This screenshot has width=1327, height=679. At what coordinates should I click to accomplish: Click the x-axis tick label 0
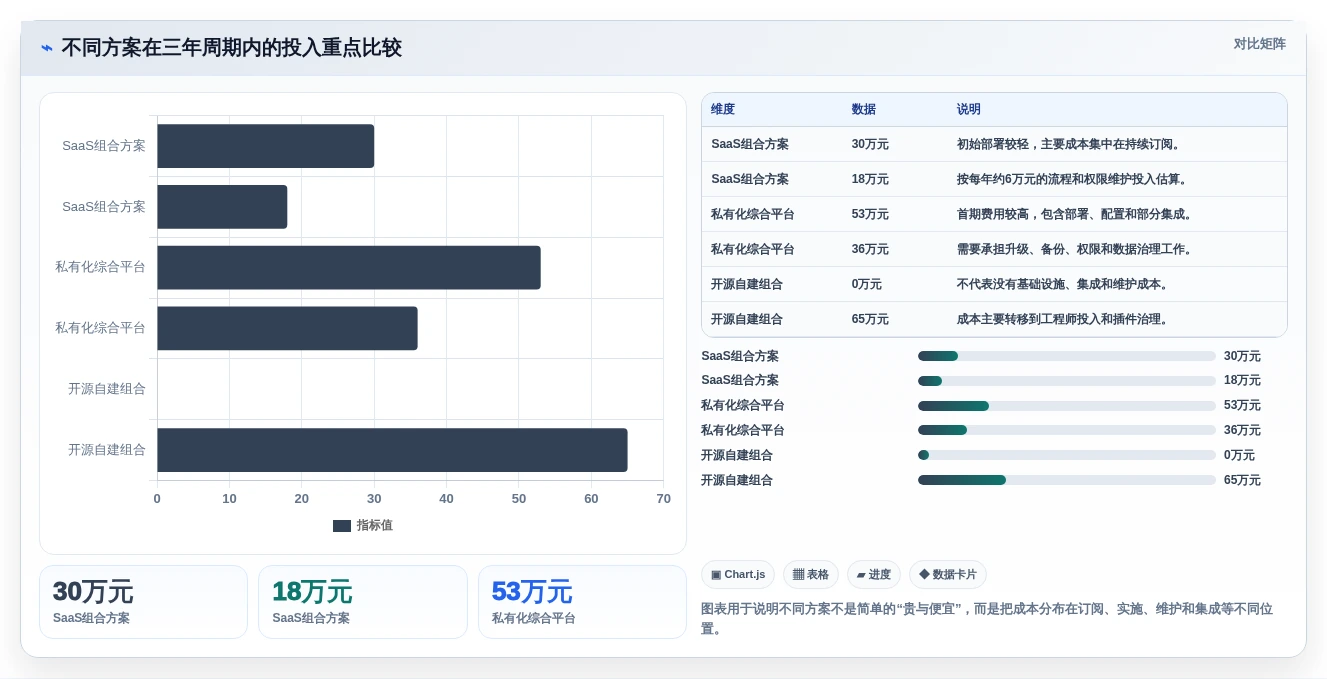[157, 499]
